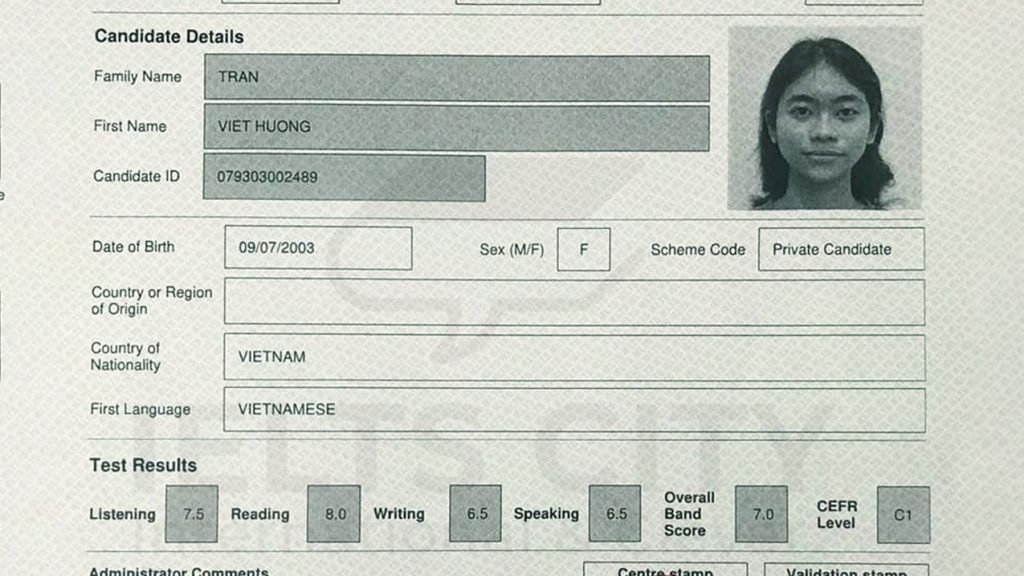Click the Reading score 8.0
1024x576 pixels.
click(331, 513)
